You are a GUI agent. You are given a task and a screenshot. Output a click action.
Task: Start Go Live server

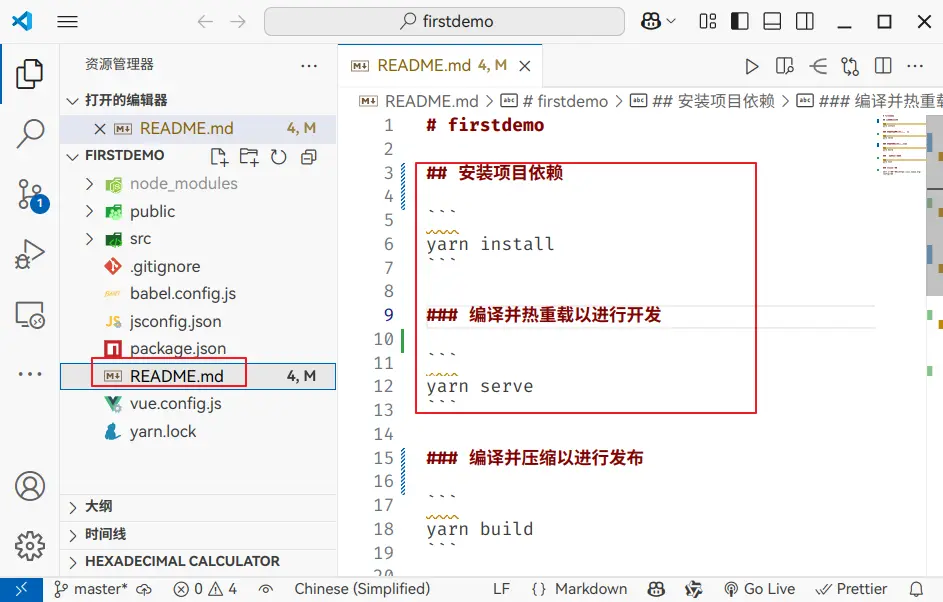[760, 589]
